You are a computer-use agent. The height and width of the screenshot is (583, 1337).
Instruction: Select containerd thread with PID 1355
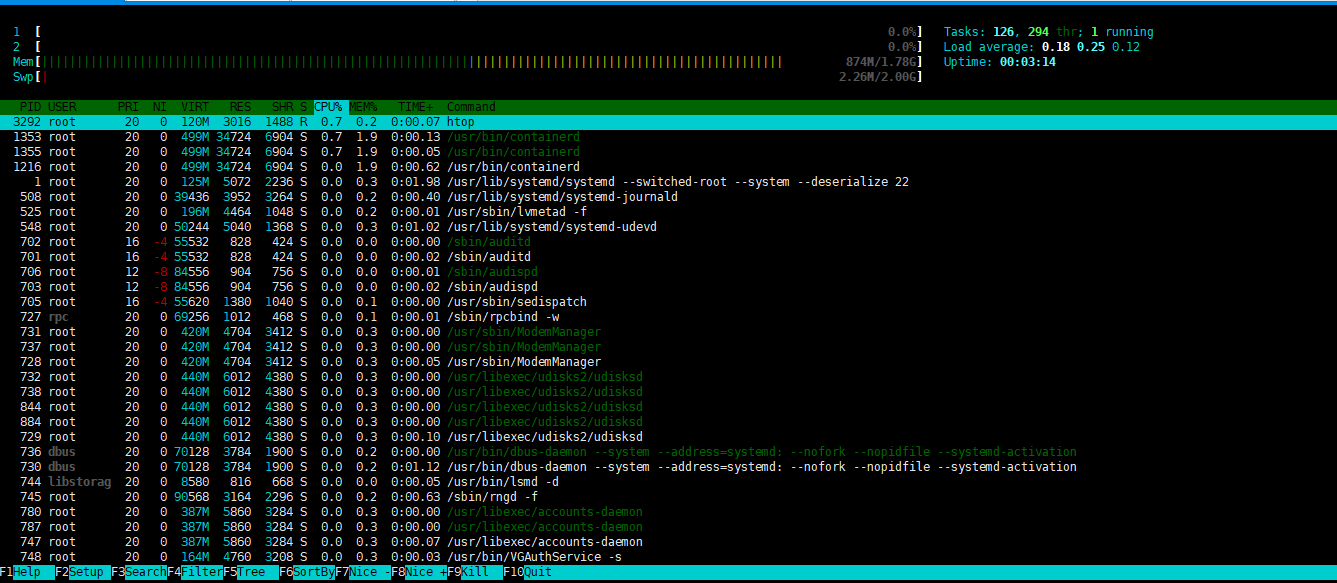point(668,152)
